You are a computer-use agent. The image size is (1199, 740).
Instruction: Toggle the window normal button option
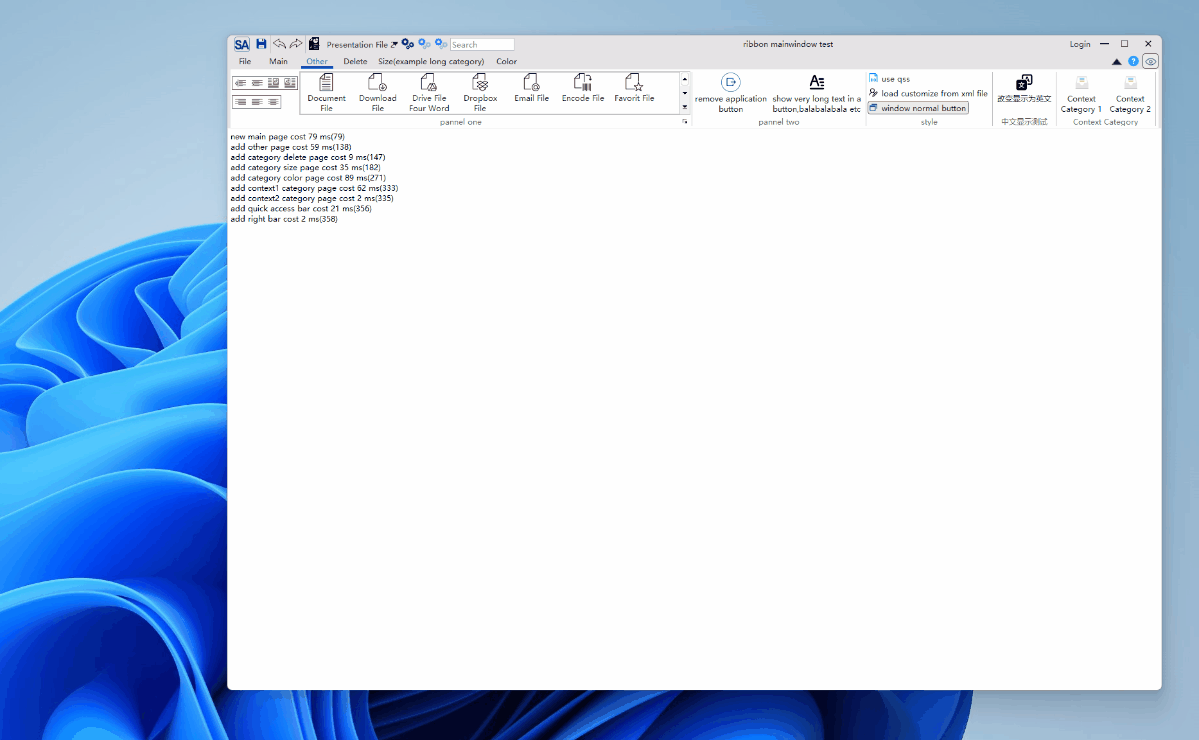coord(918,107)
